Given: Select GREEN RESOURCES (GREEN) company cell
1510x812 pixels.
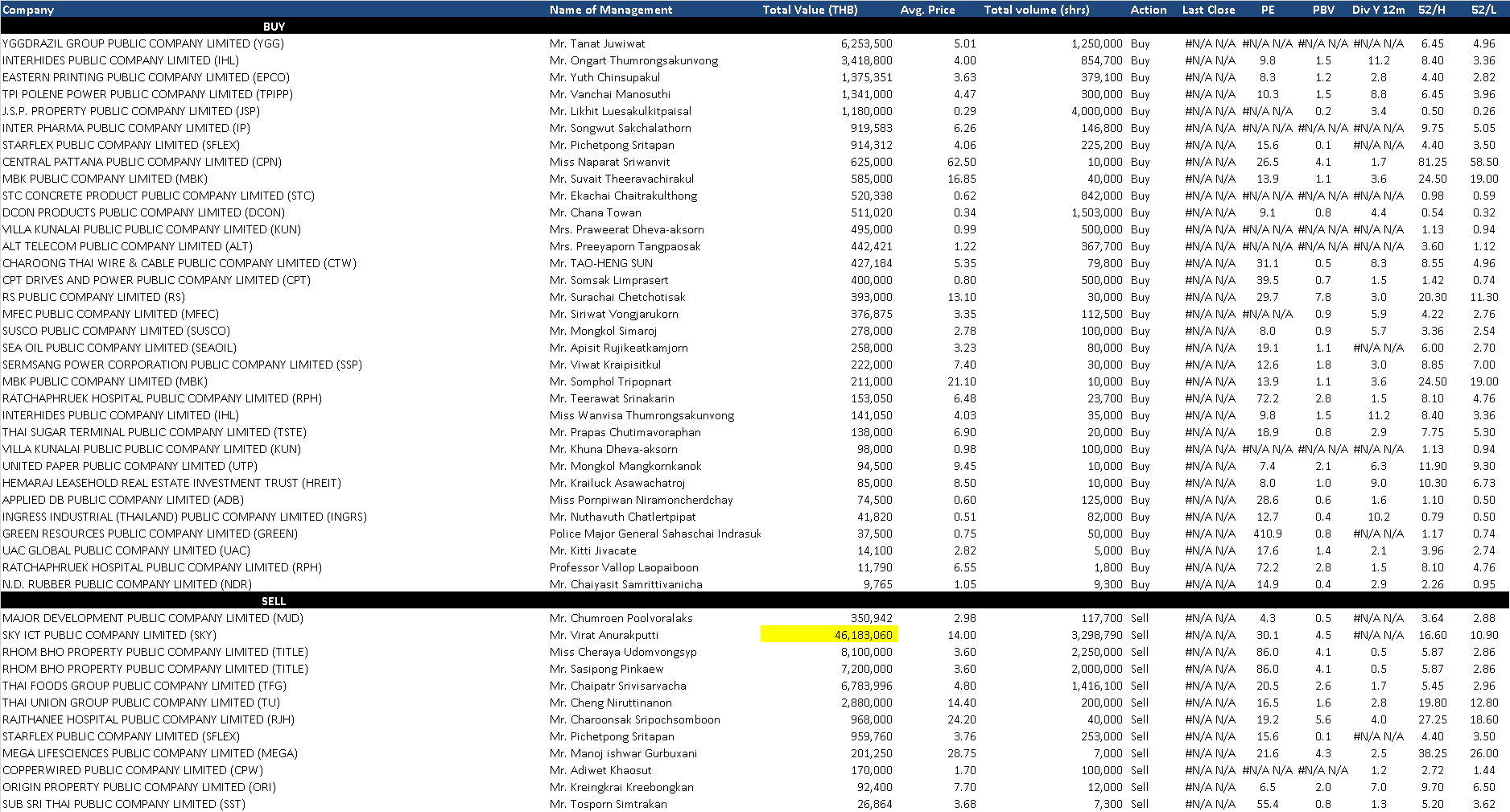Looking at the screenshot, I should click(150, 534).
